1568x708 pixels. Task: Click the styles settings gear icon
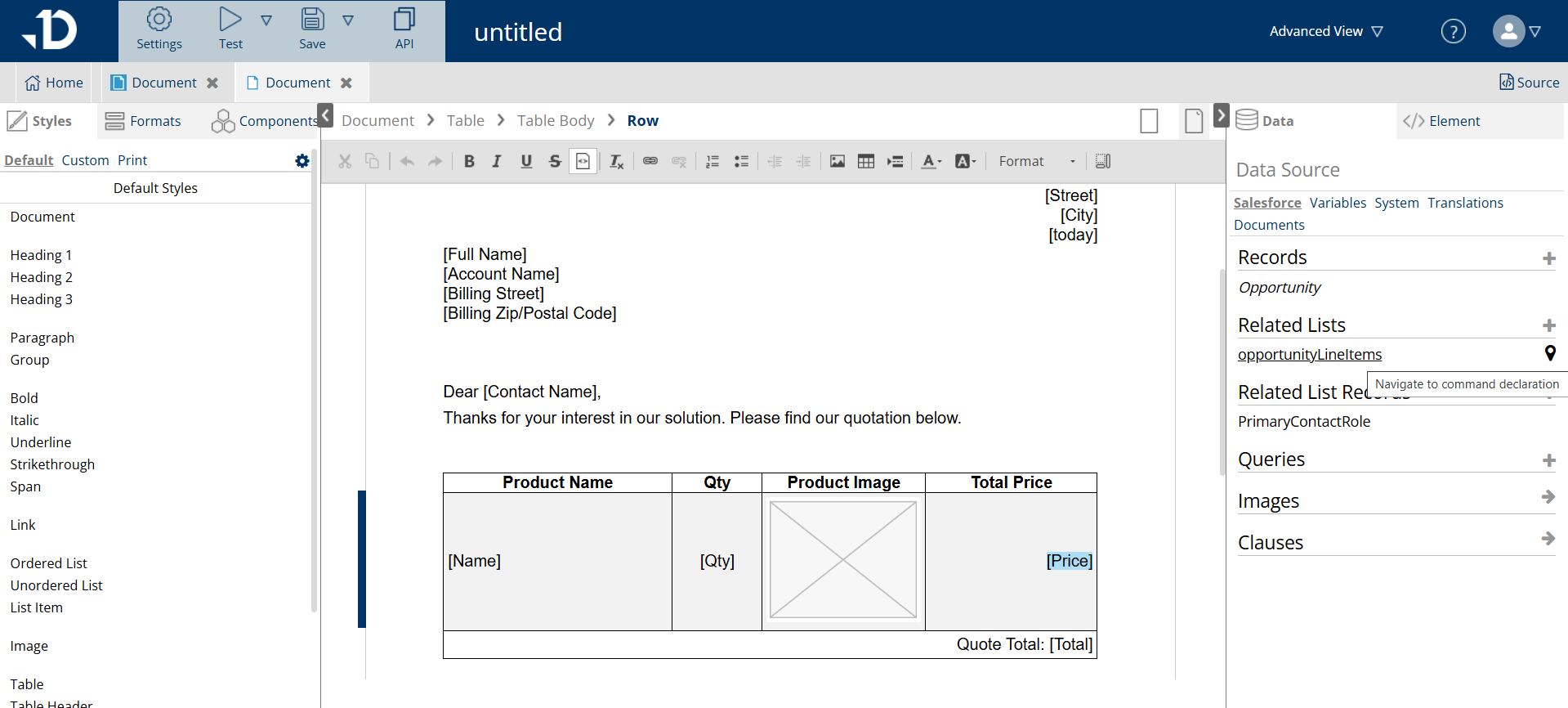point(302,160)
